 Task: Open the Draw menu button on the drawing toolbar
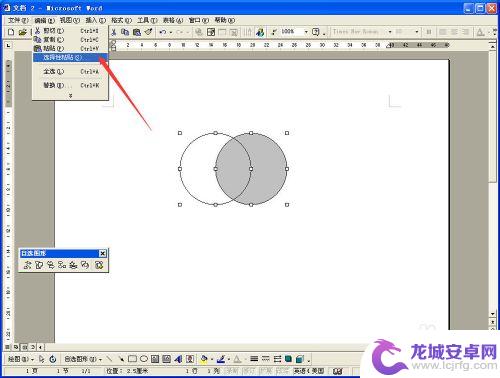point(21,359)
